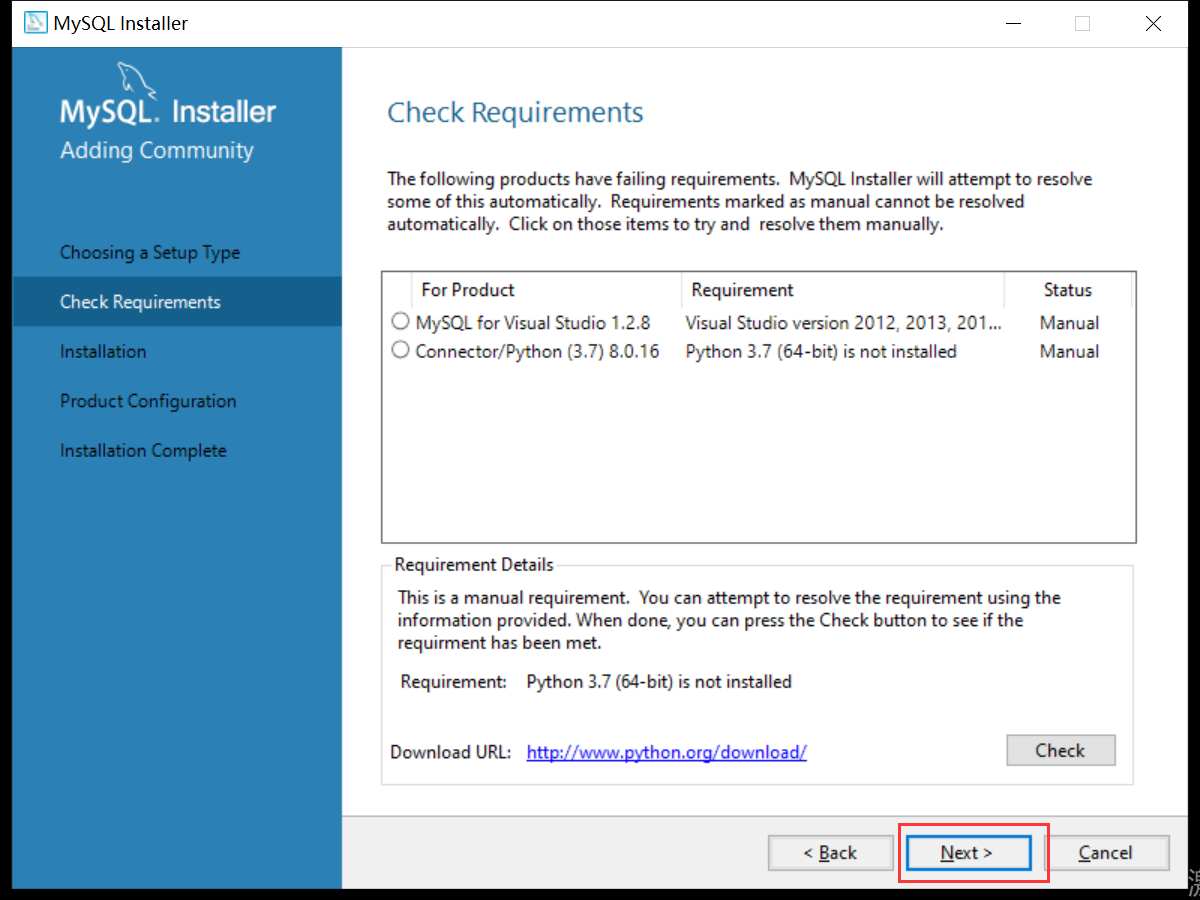Click the MySQL dolphin logo in sidebar
This screenshot has width=1200, height=900.
[x=136, y=80]
